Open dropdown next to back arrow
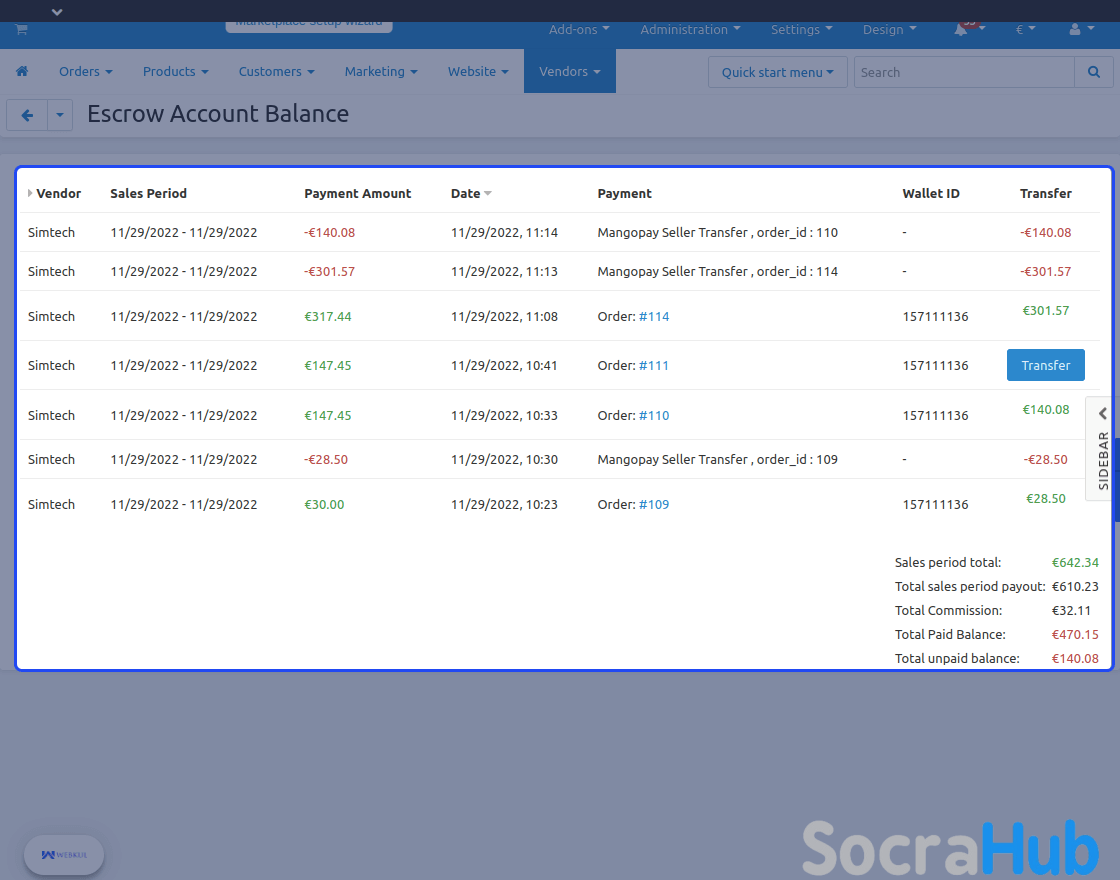 [x=60, y=116]
